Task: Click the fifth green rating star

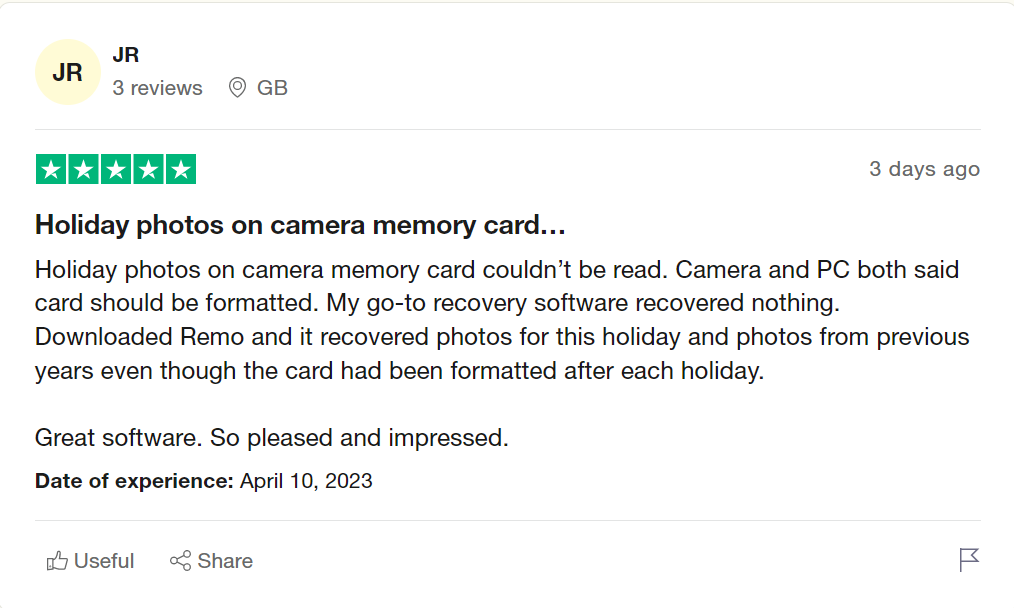Action: pos(181,169)
